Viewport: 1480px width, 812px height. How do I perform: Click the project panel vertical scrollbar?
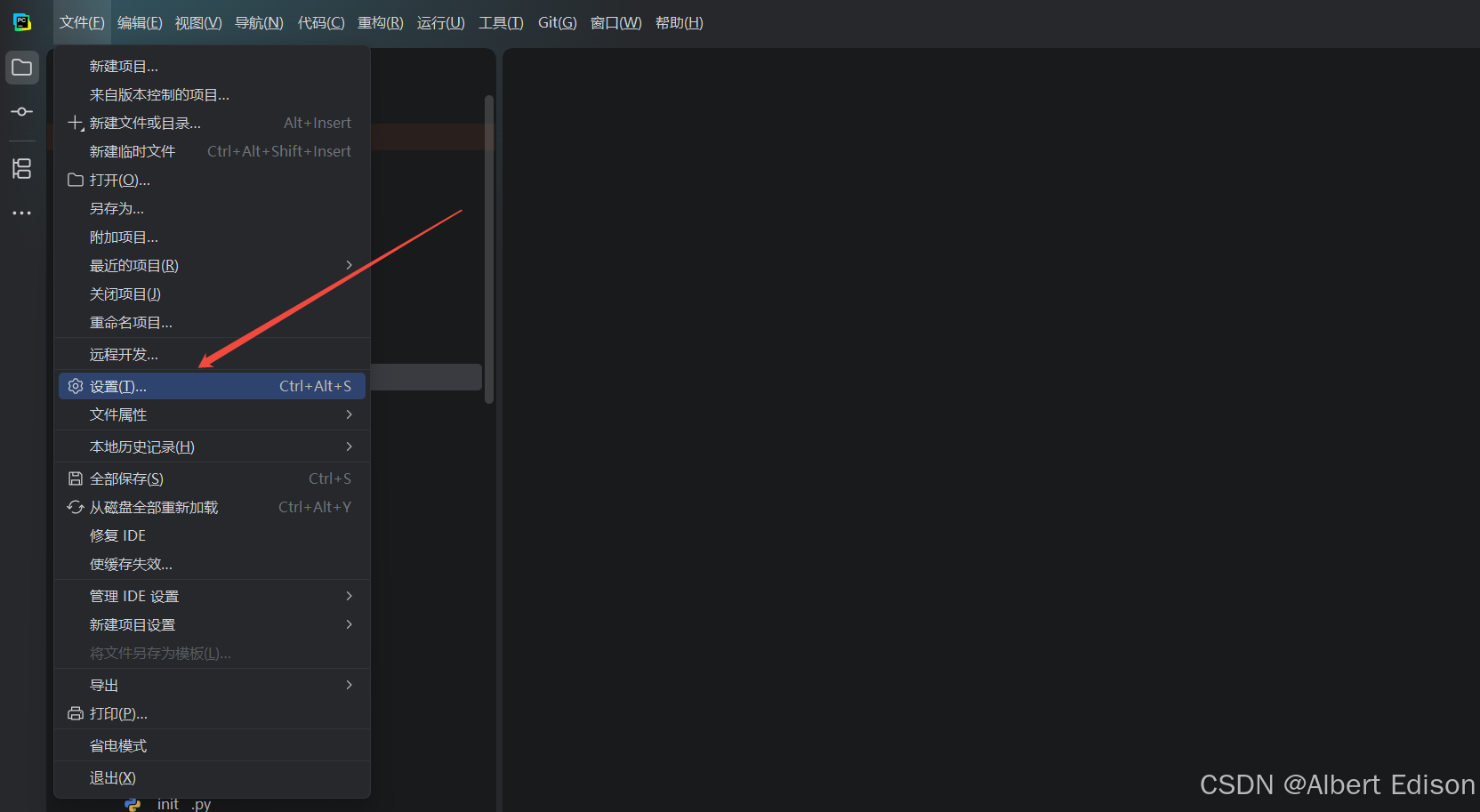point(489,249)
